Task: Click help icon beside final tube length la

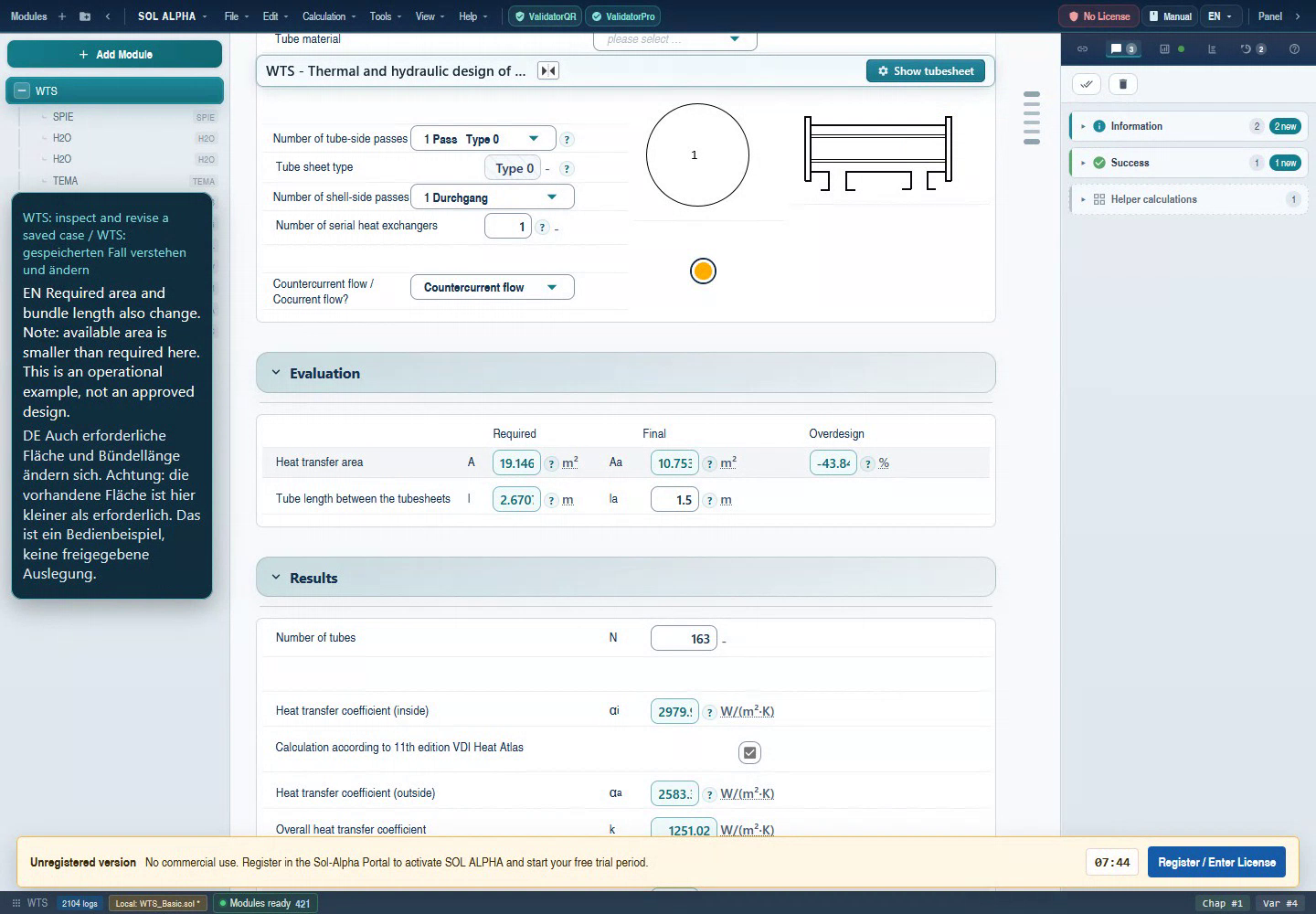Action: pyautogui.click(x=709, y=501)
